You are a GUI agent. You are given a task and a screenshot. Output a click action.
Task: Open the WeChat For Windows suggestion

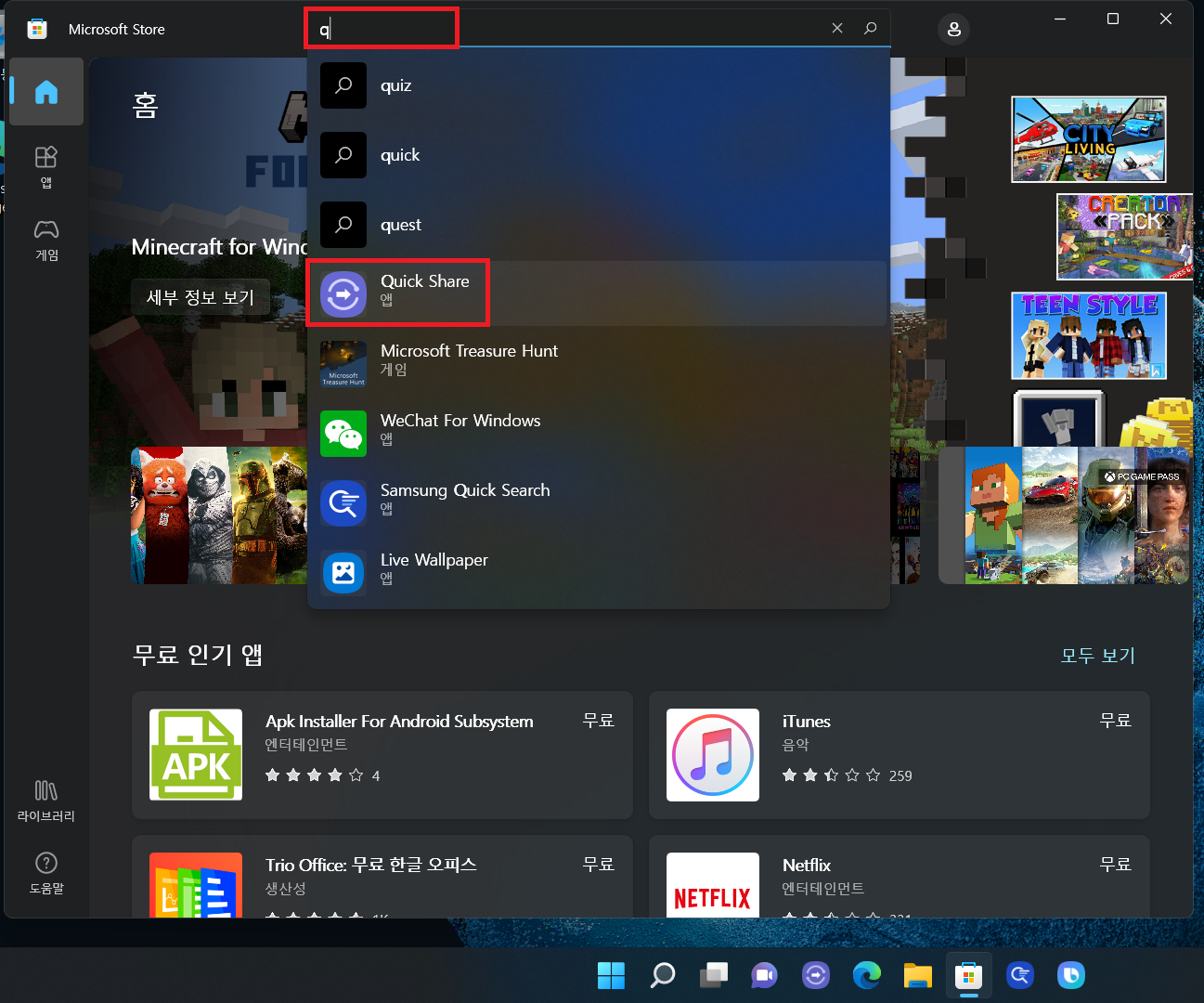click(599, 433)
